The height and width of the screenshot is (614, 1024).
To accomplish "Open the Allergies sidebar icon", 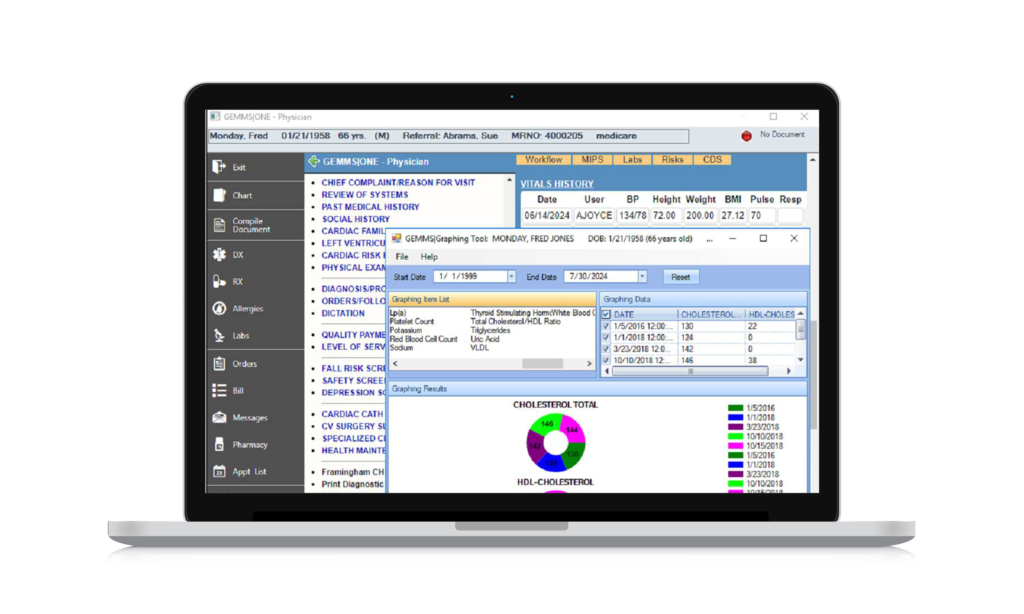I will (219, 308).
